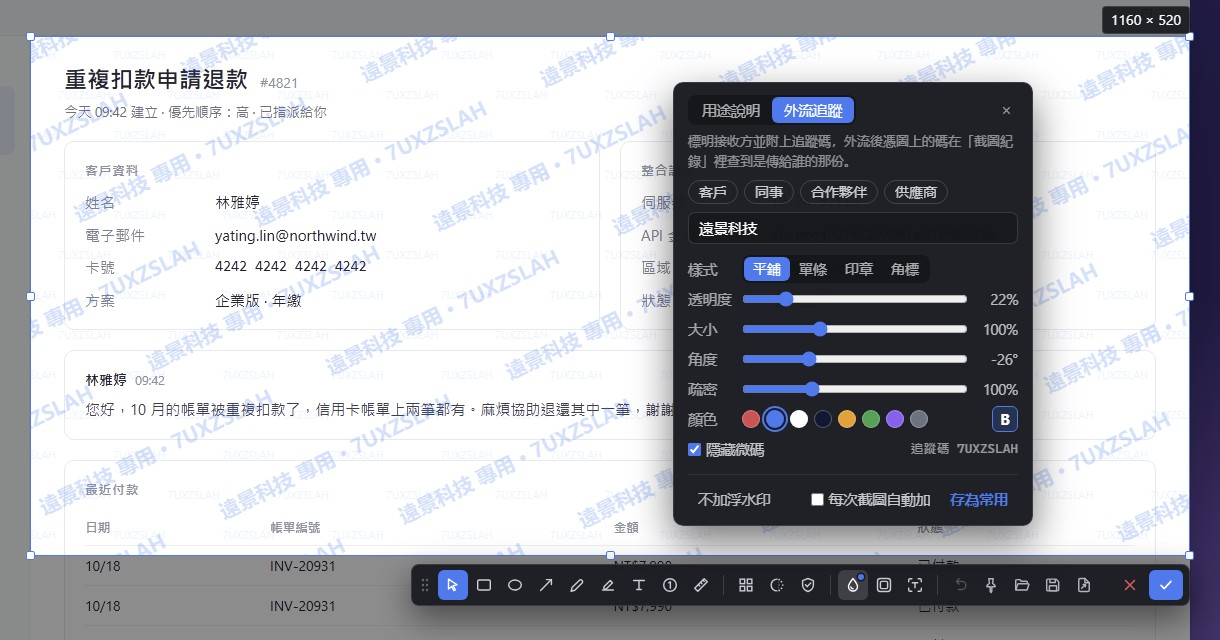This screenshot has height=640, width=1220.
Task: Pick the 客戶 recipient chip
Action: coord(713,192)
